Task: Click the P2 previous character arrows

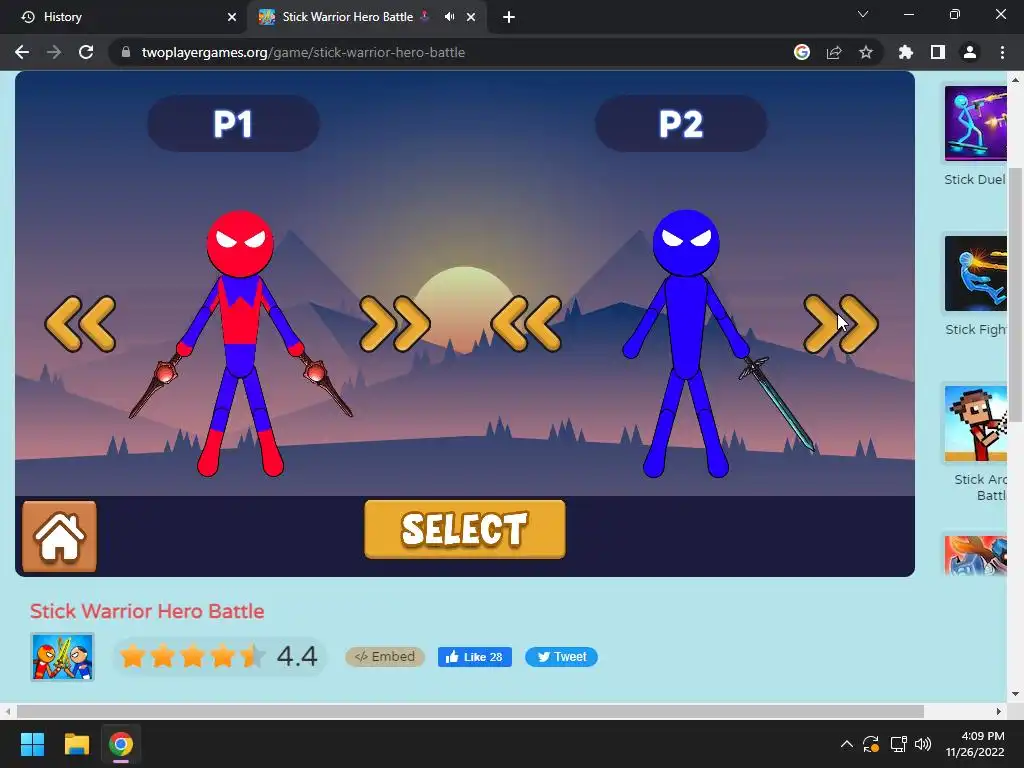Action: 526,324
